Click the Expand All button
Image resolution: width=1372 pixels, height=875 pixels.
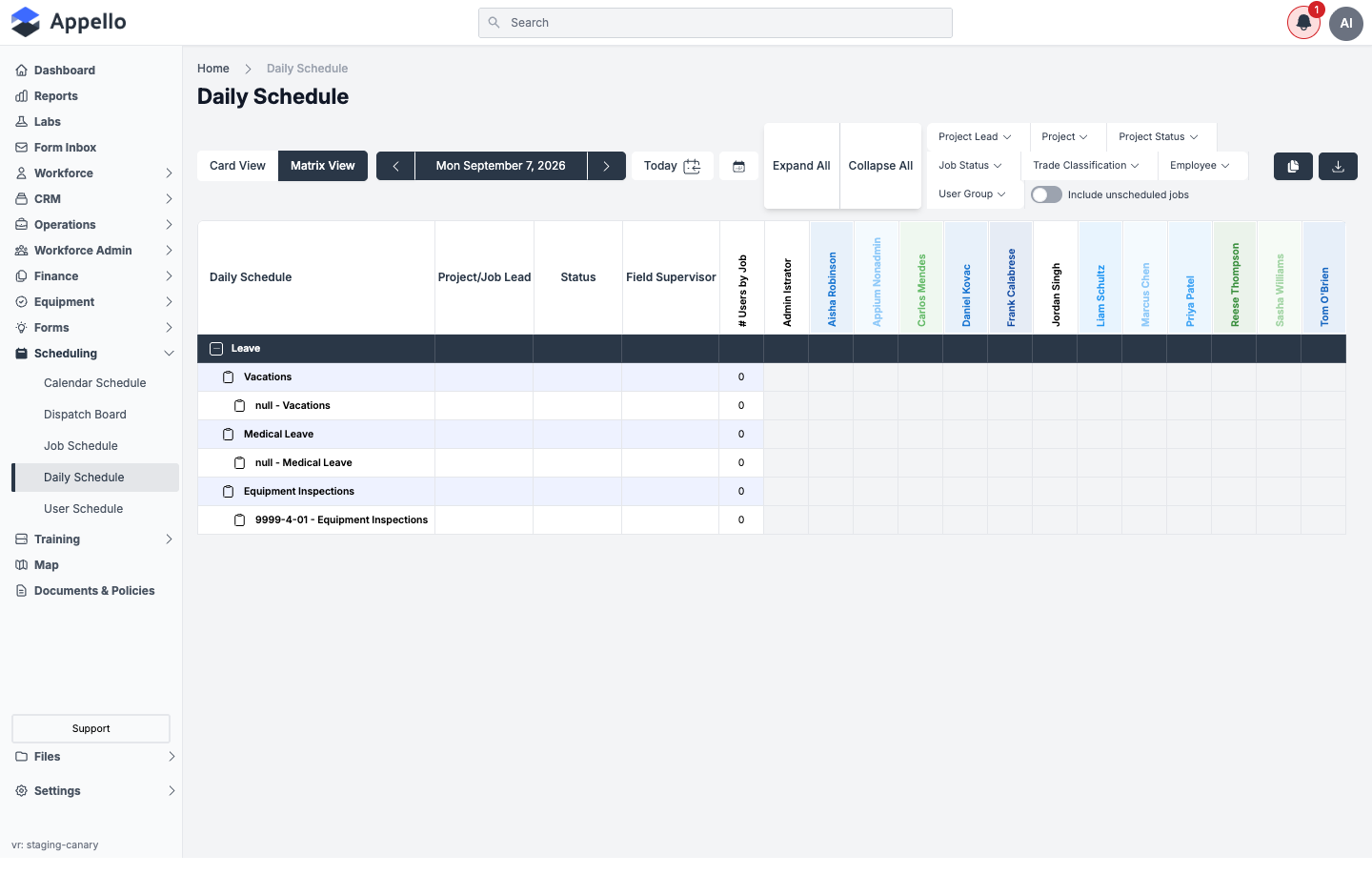click(801, 166)
